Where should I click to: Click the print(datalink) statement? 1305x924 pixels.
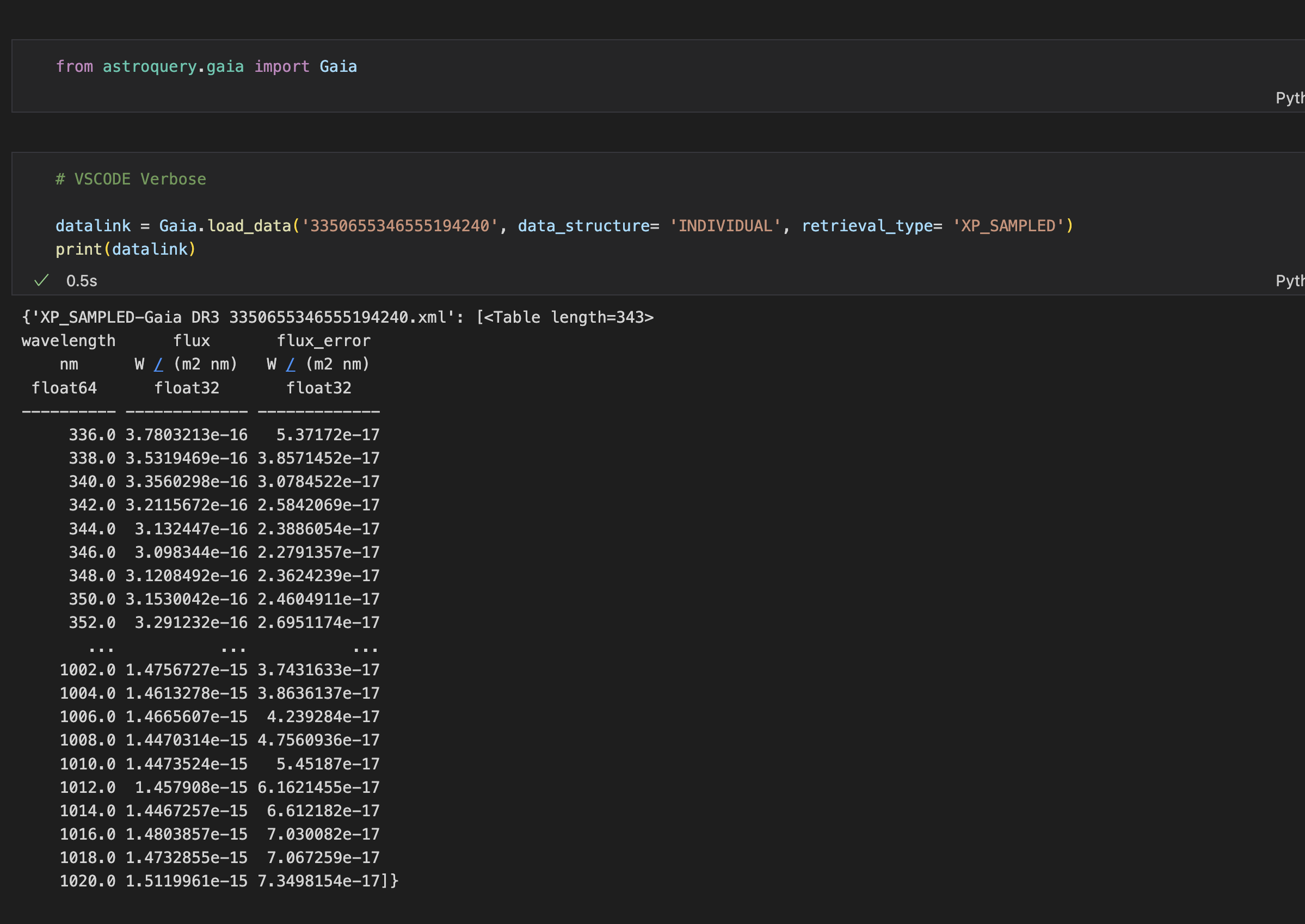126,249
